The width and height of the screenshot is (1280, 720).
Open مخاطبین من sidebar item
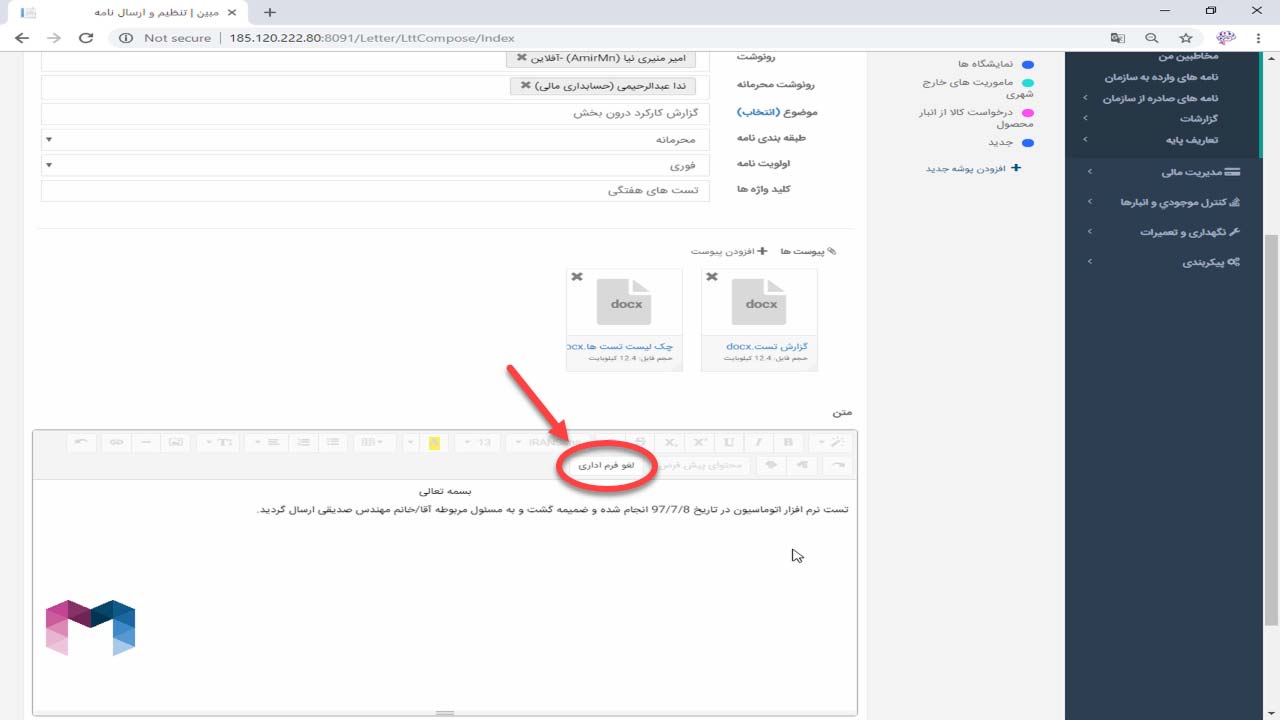tap(1187, 58)
